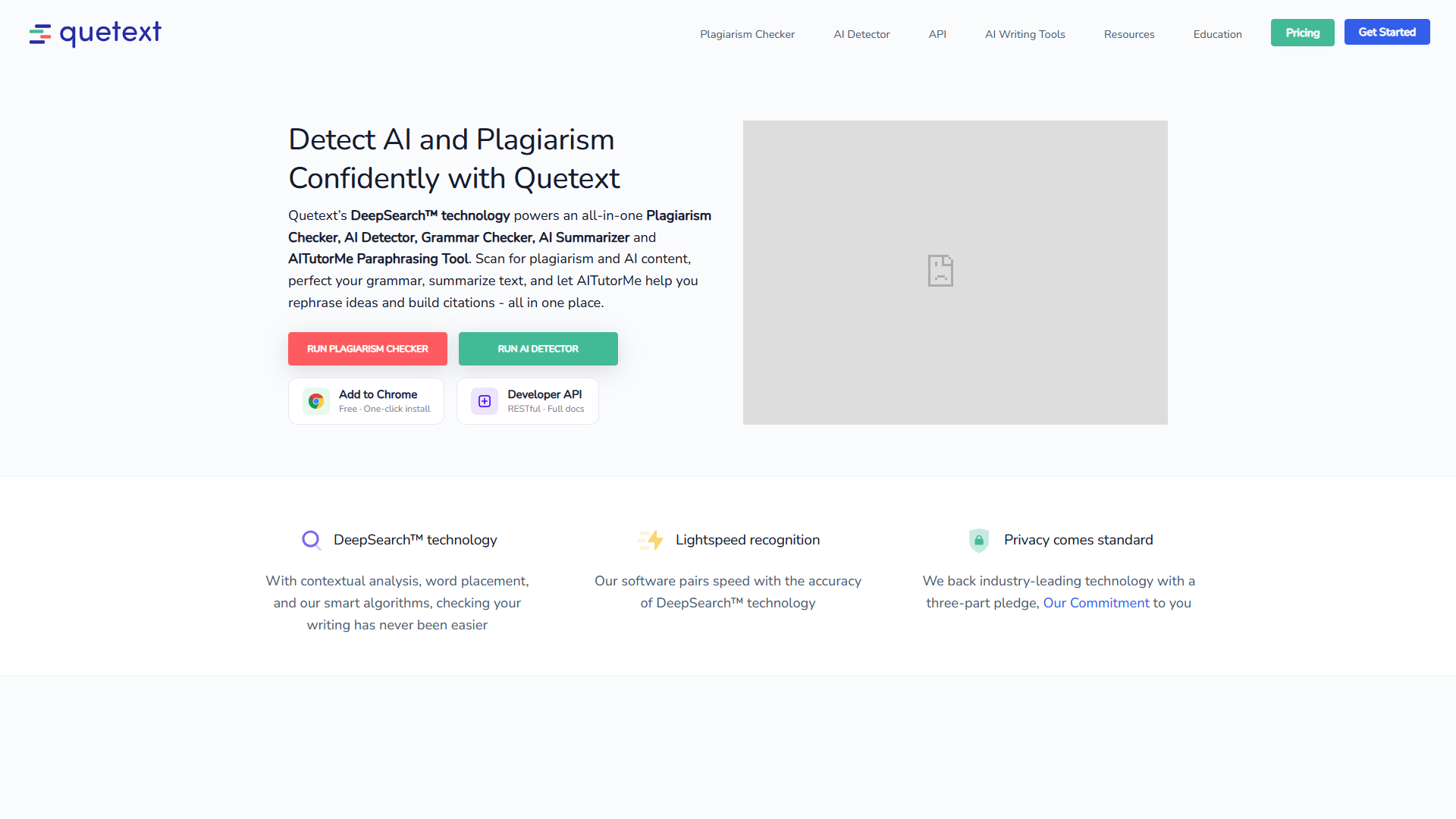This screenshot has width=1456, height=819.
Task: Click the Chrome icon in Add to Chrome card
Action: click(316, 401)
